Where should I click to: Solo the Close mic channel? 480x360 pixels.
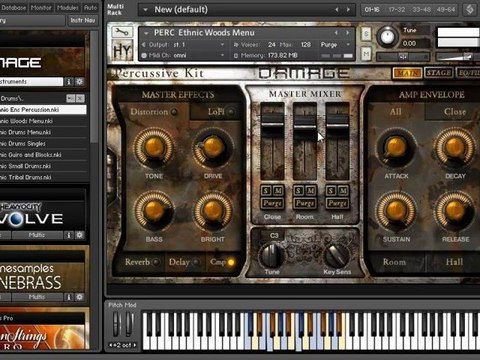[266, 190]
